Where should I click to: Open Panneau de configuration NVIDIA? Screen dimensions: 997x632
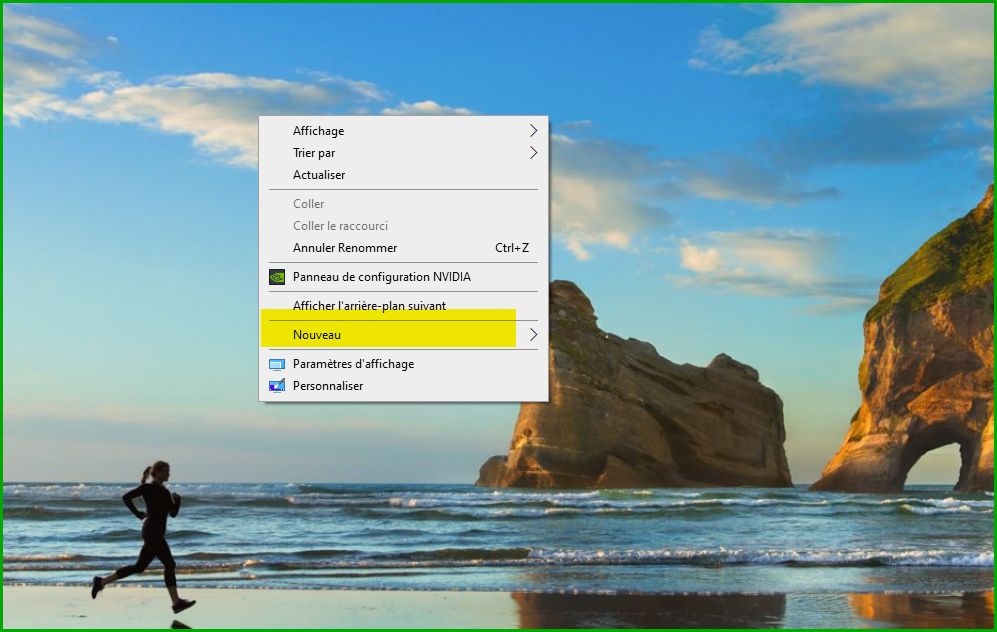click(381, 277)
